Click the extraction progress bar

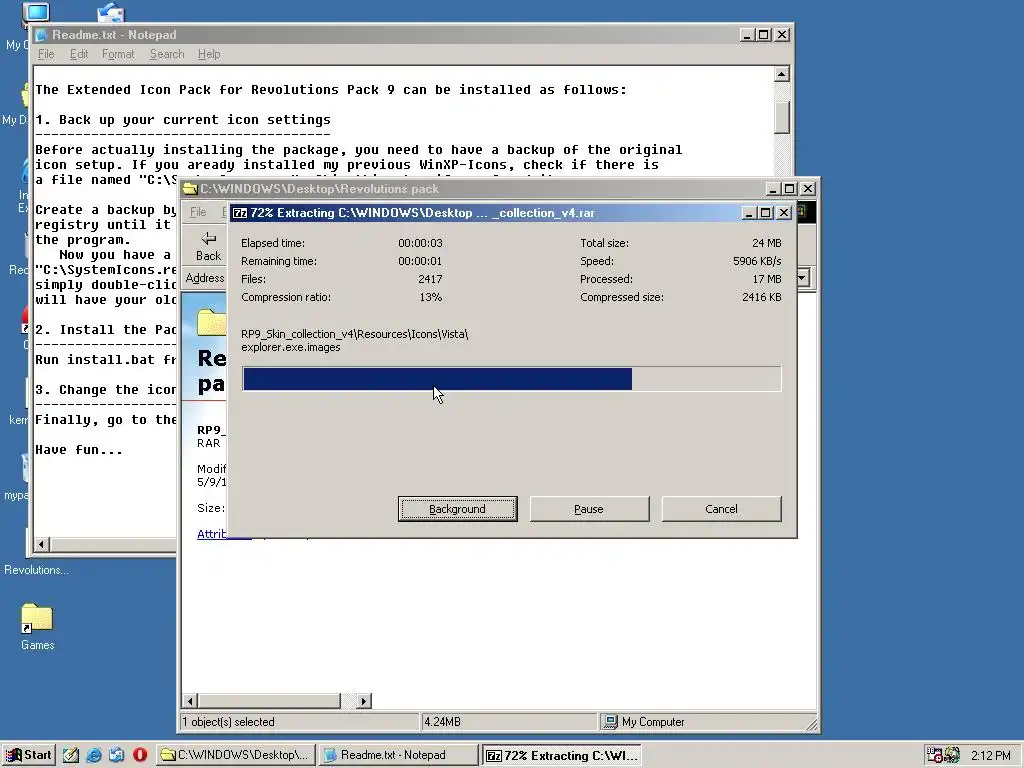(x=511, y=379)
